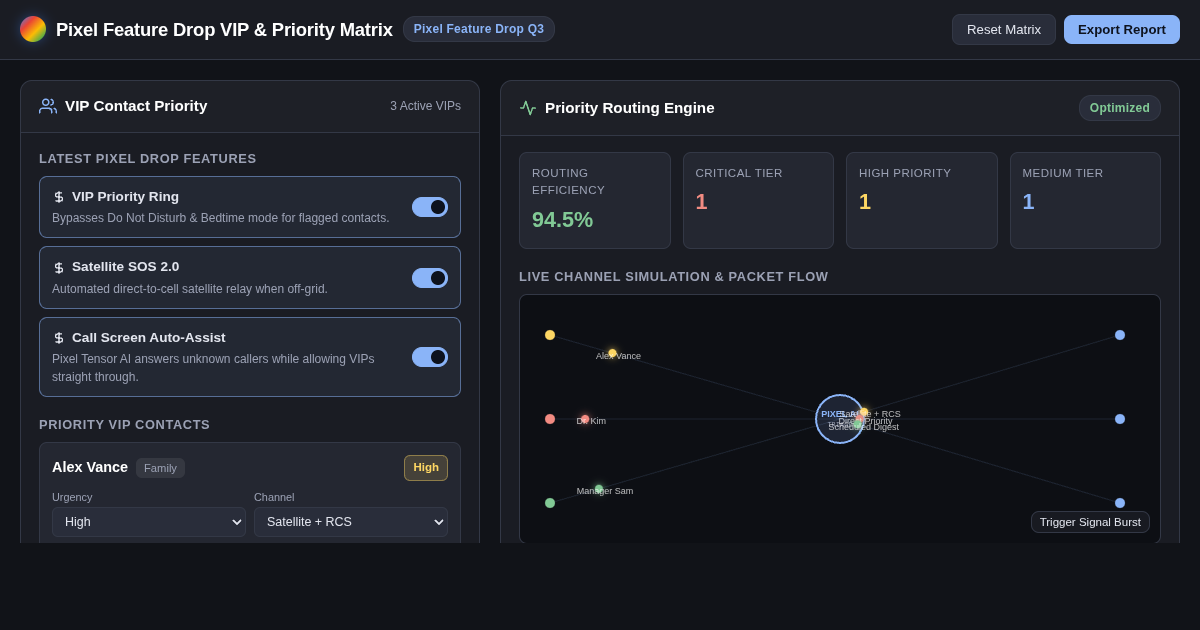This screenshot has width=1200, height=630.
Task: Click the VIP Contact Priority heading
Action: [x=136, y=106]
